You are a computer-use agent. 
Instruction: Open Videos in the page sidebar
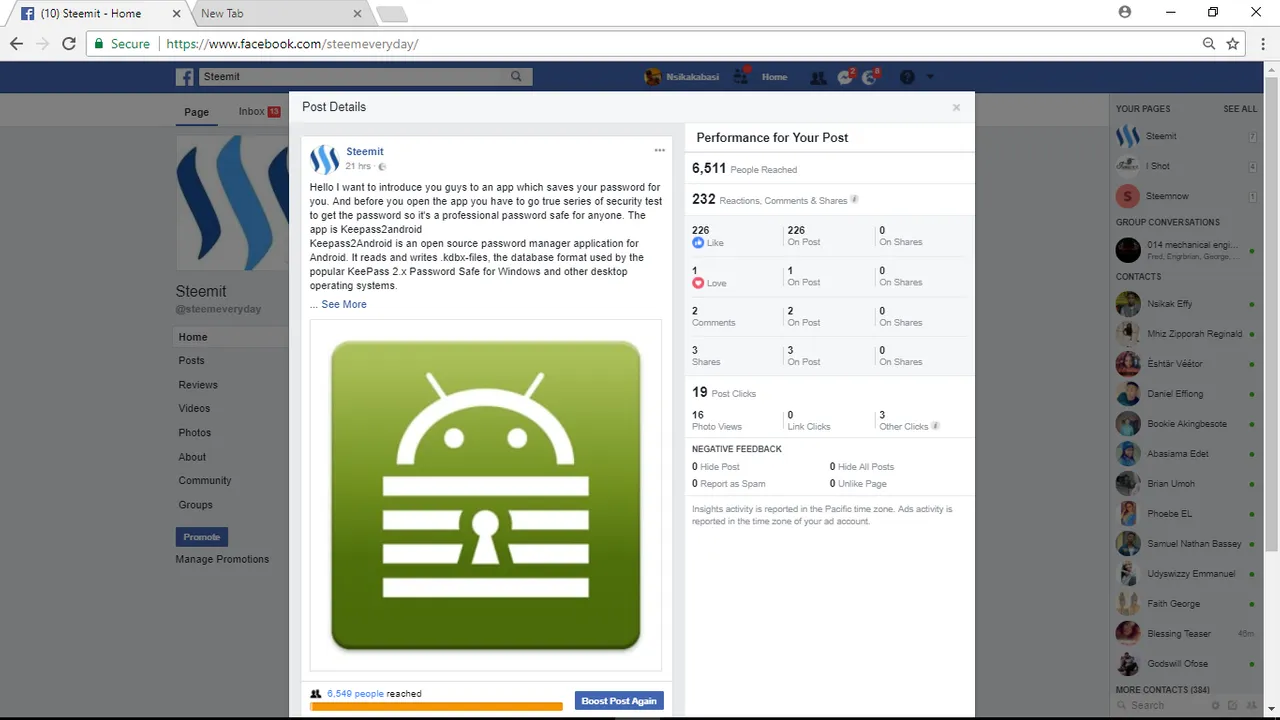point(194,409)
